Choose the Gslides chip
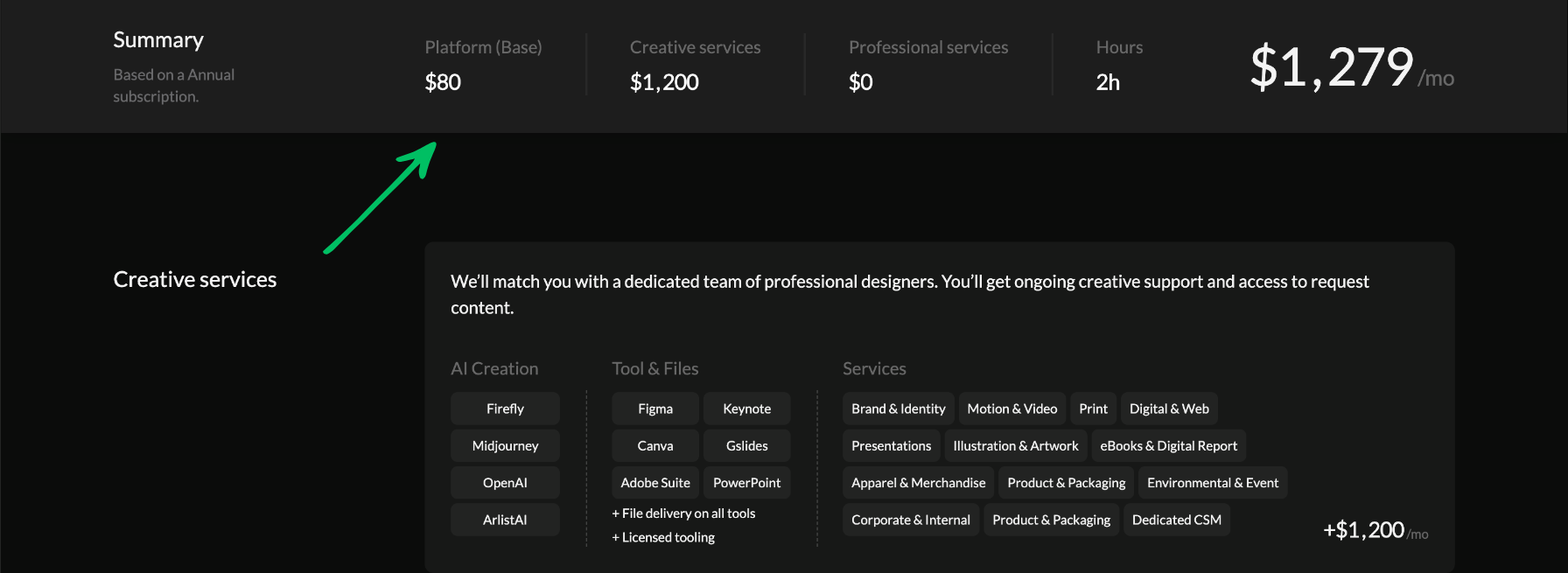This screenshot has width=1568, height=573. click(746, 445)
